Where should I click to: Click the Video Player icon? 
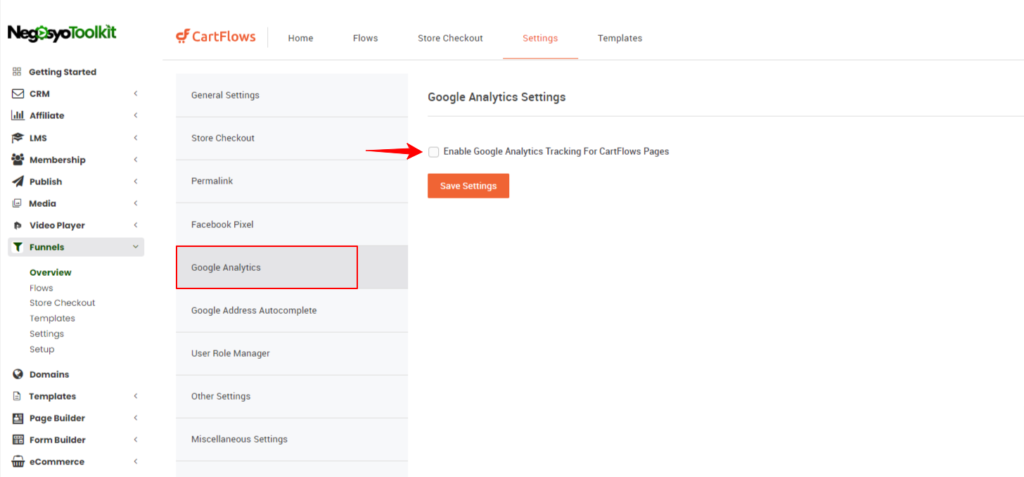(18, 225)
